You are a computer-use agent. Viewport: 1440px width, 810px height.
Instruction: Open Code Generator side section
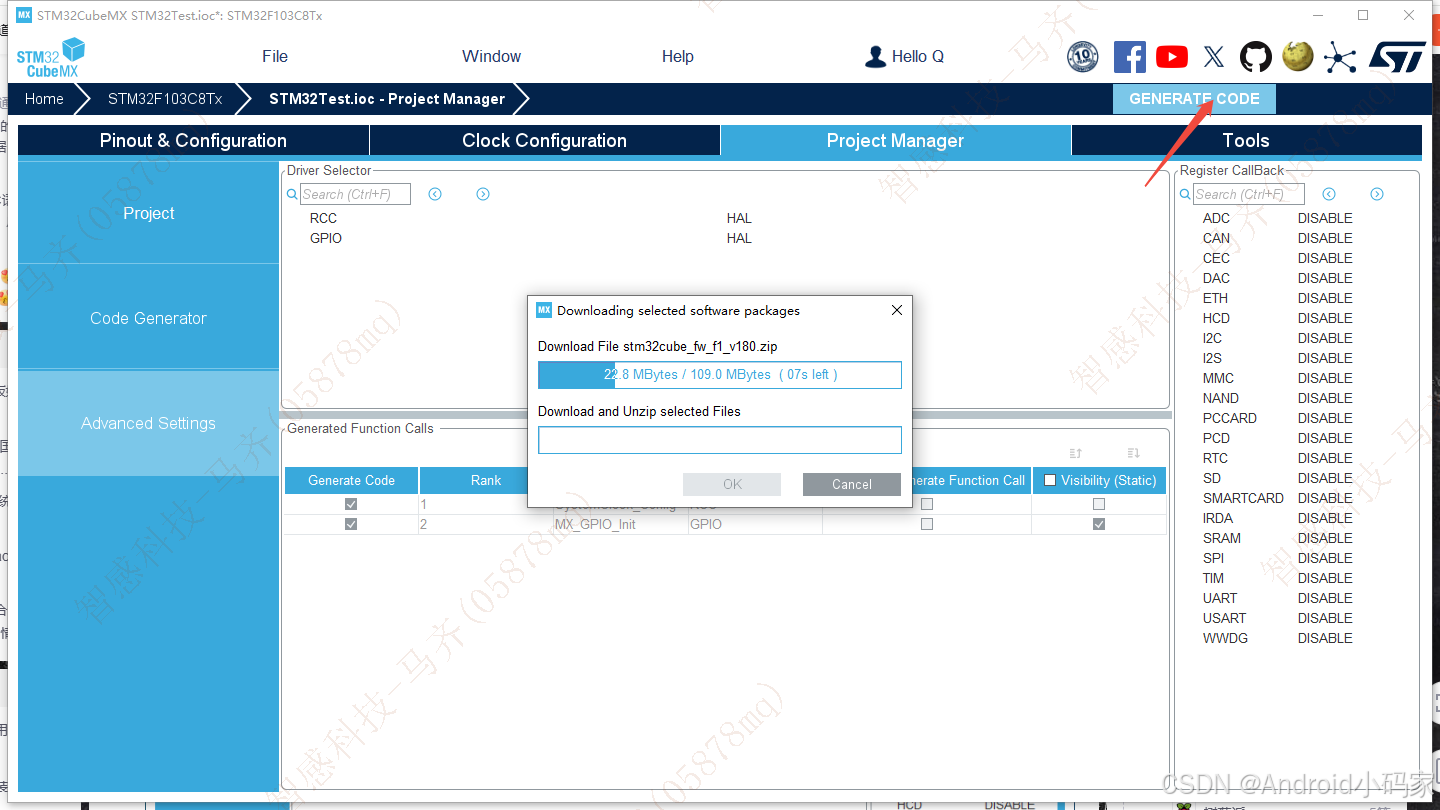click(148, 318)
